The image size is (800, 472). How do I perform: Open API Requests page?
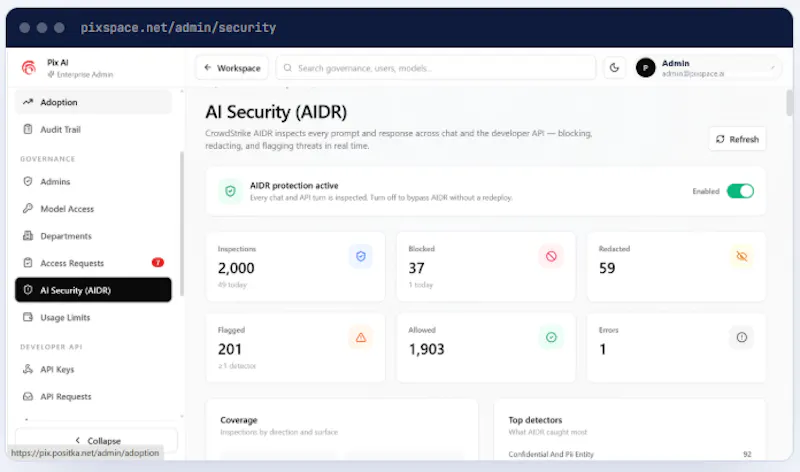[93, 396]
